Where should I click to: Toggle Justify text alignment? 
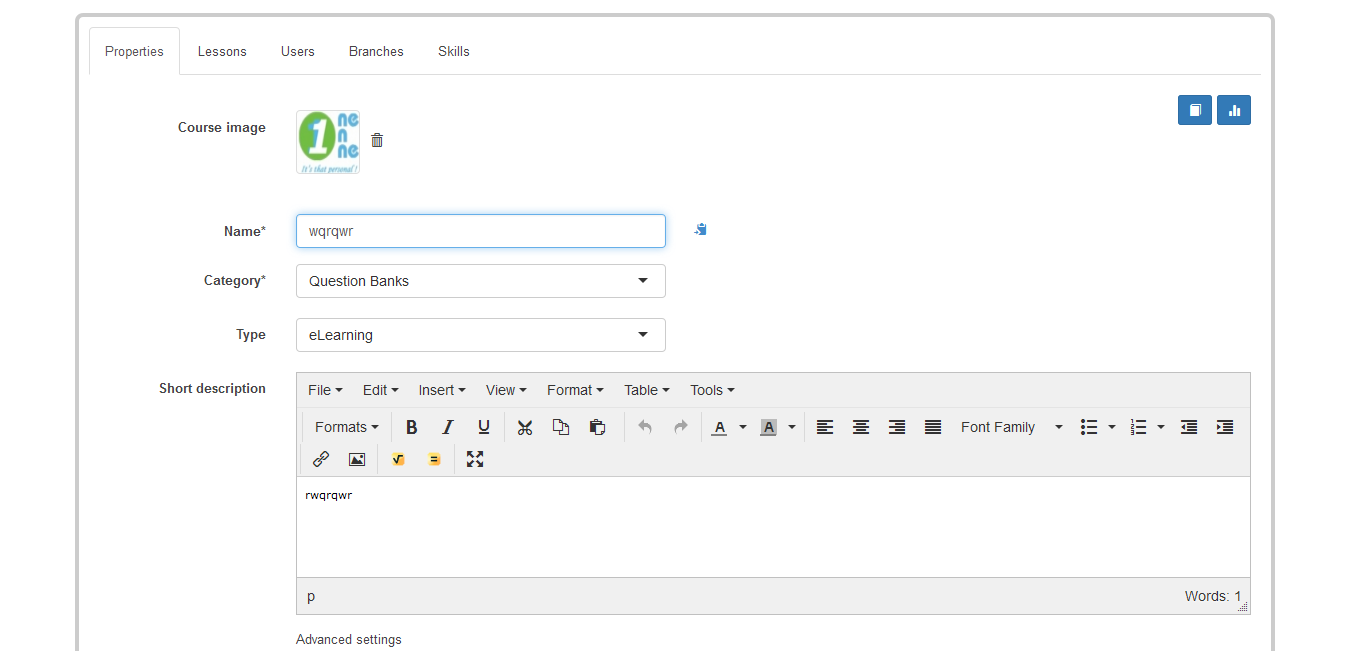click(x=933, y=427)
